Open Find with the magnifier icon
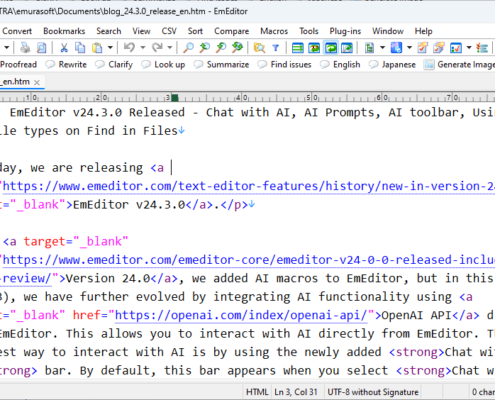The image size is (495, 400). (x=188, y=48)
